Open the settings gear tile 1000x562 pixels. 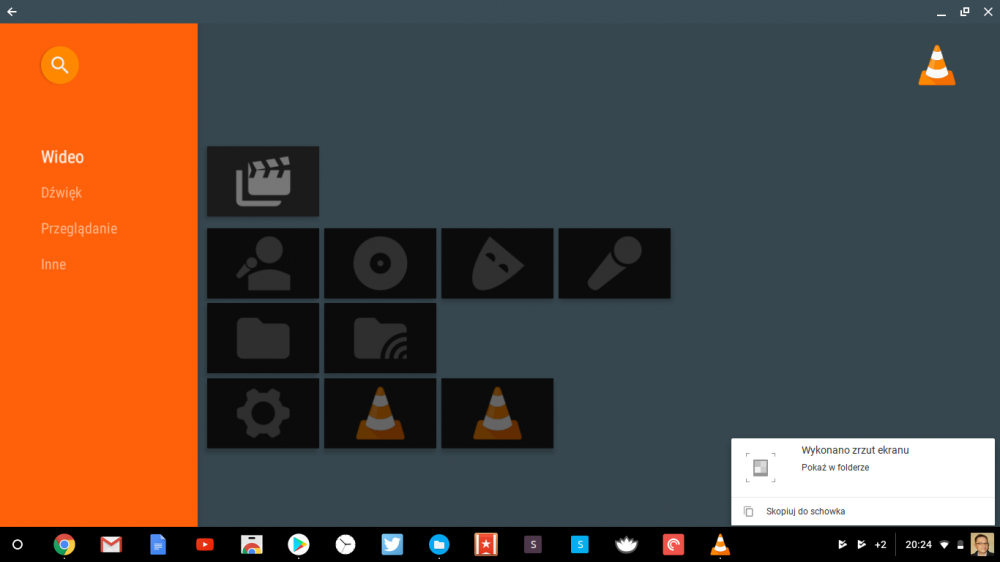click(263, 413)
